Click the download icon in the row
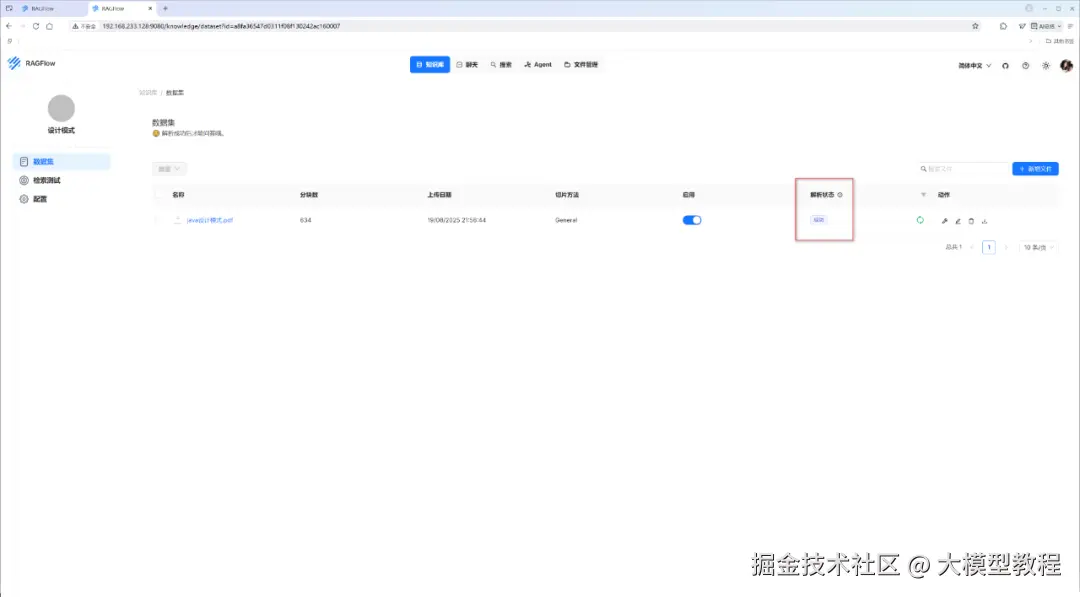The width and height of the screenshot is (1080, 597). click(984, 221)
